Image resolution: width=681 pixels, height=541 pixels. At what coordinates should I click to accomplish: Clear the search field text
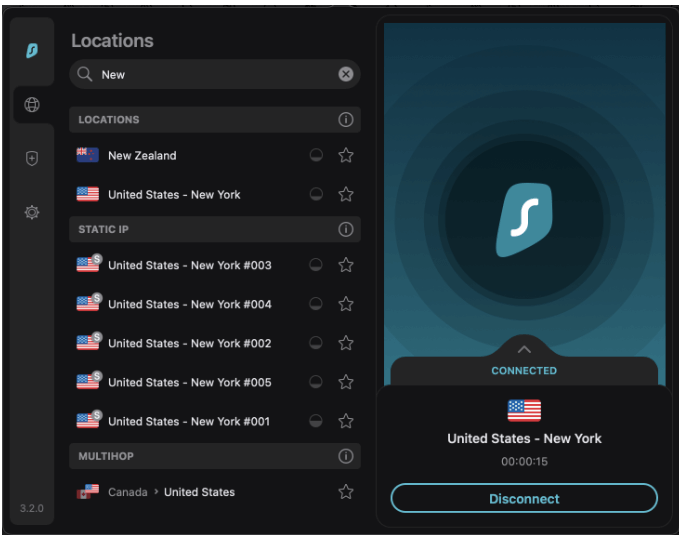tap(346, 74)
